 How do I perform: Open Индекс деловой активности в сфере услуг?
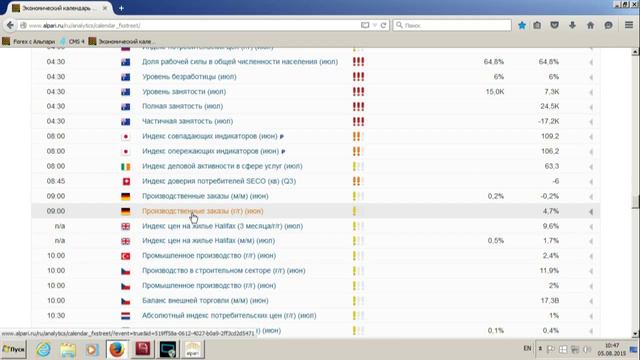pos(222,167)
